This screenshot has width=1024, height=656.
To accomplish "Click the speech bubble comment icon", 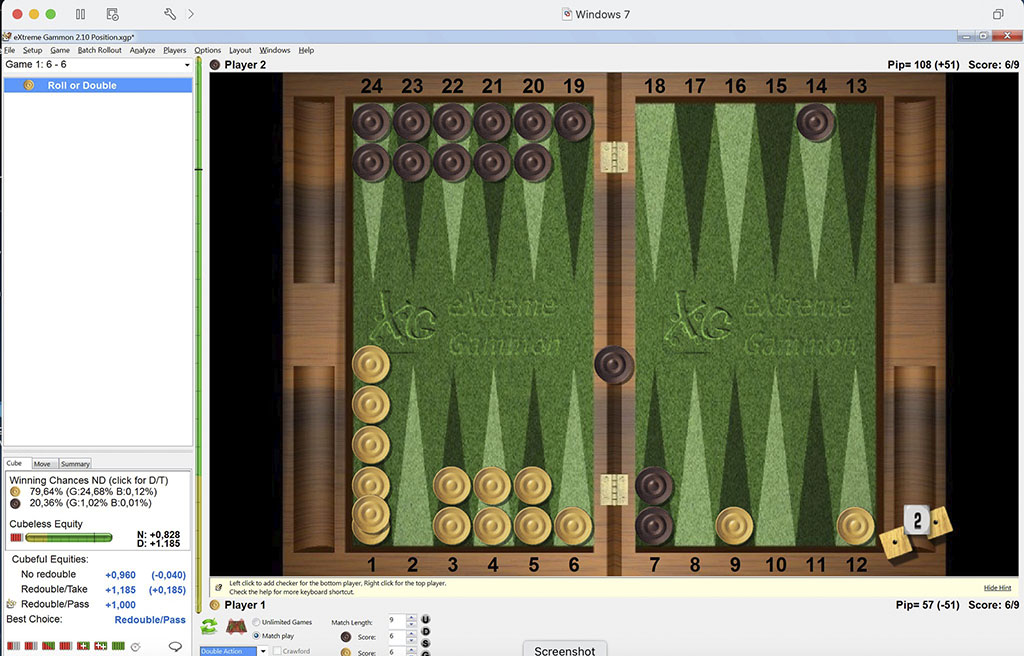I will point(175,646).
